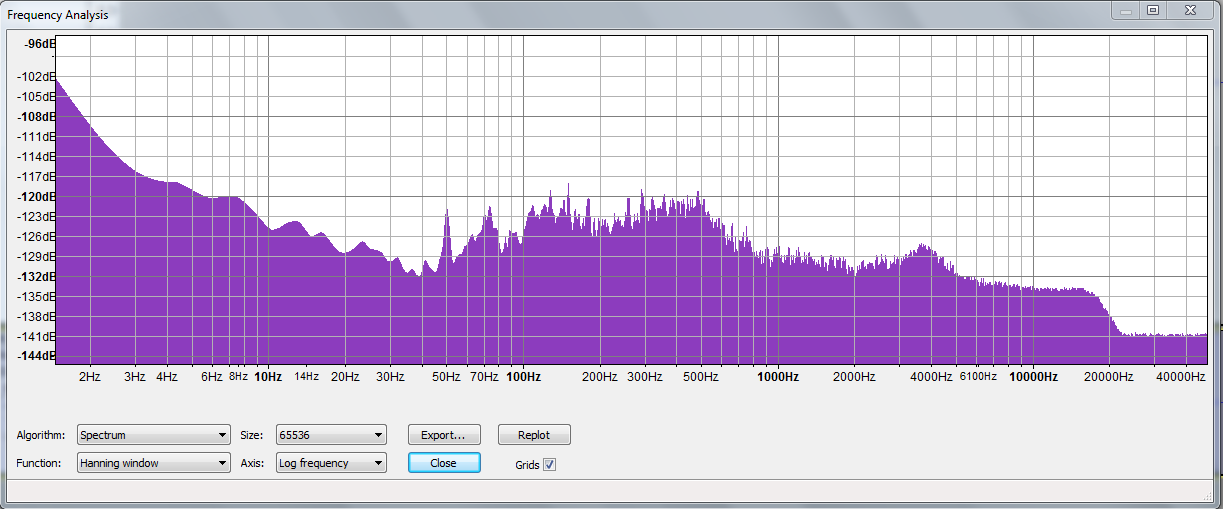Click the -132dB level label

(x=38, y=277)
